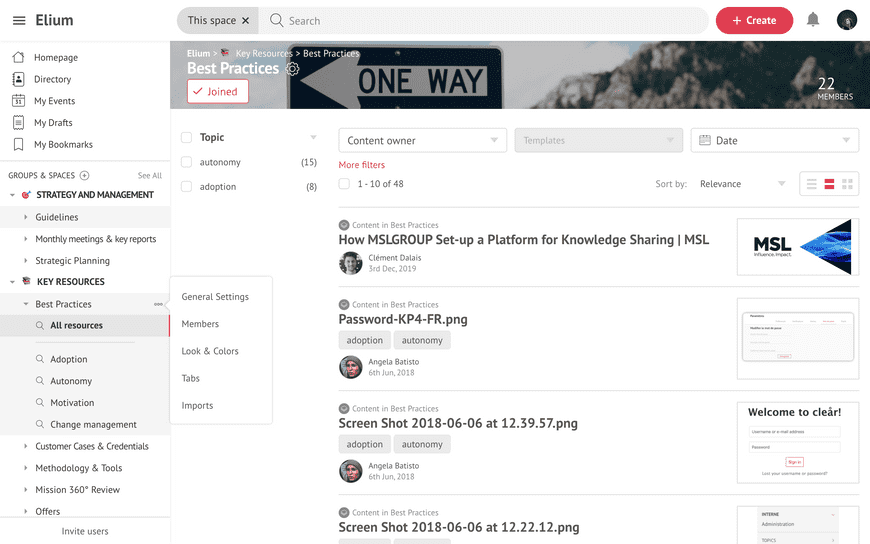Open the Content owner dropdown
This screenshot has height=544, width=870.
click(422, 140)
